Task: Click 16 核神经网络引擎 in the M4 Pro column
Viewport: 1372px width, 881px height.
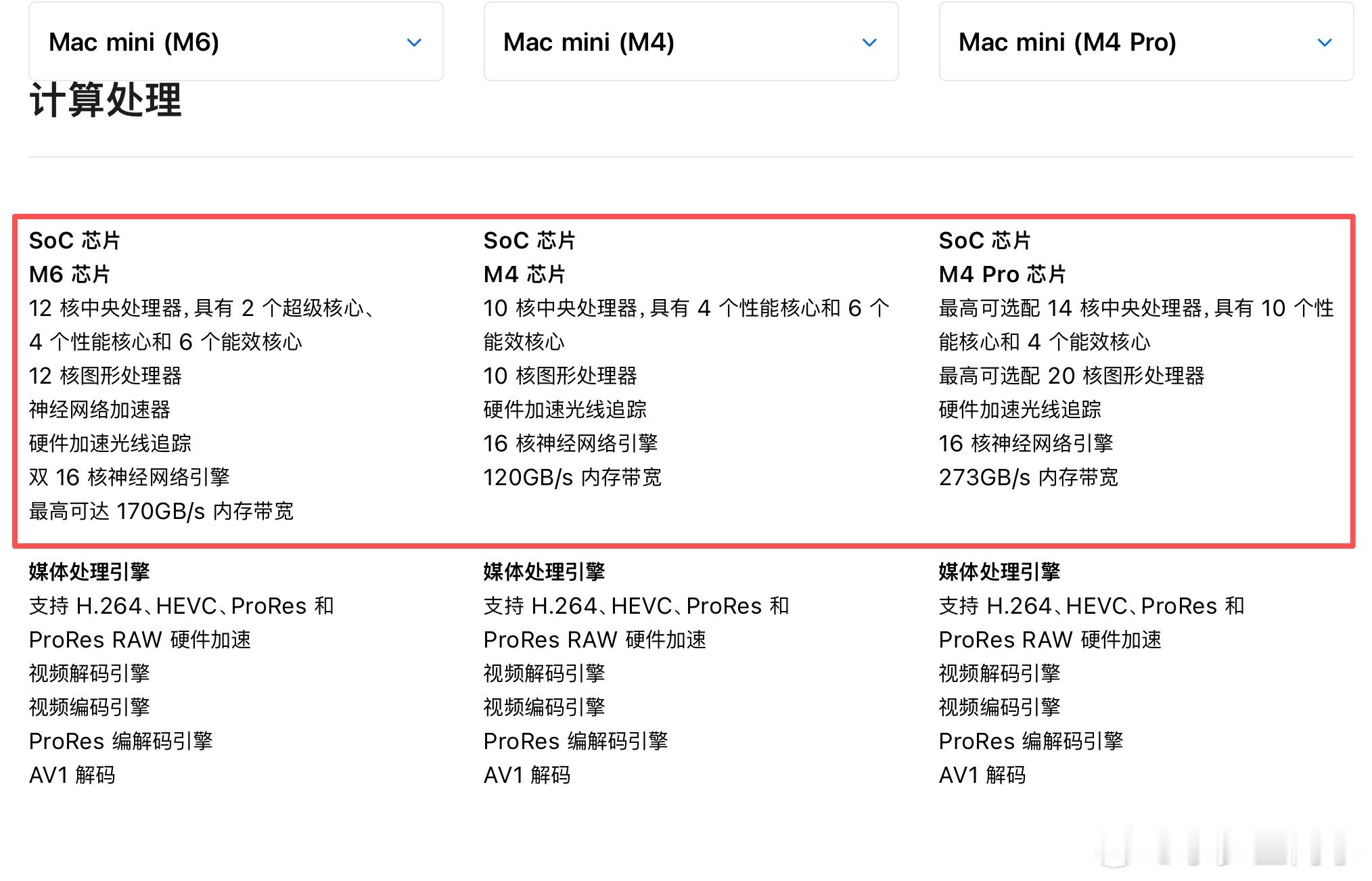Action: 1026,443
